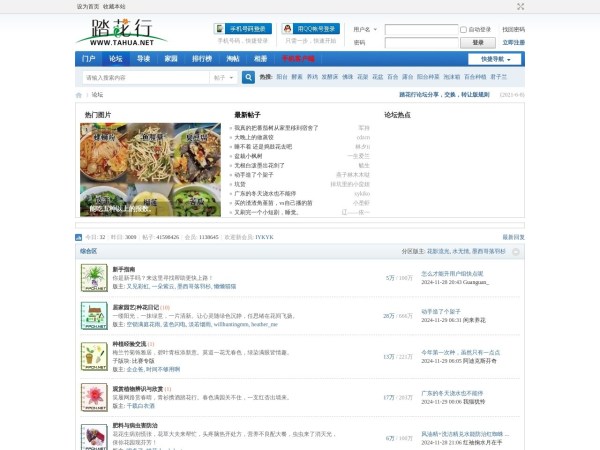Enable the 自动登录 checkbox
The width and height of the screenshot is (600, 450).
click(x=465, y=30)
